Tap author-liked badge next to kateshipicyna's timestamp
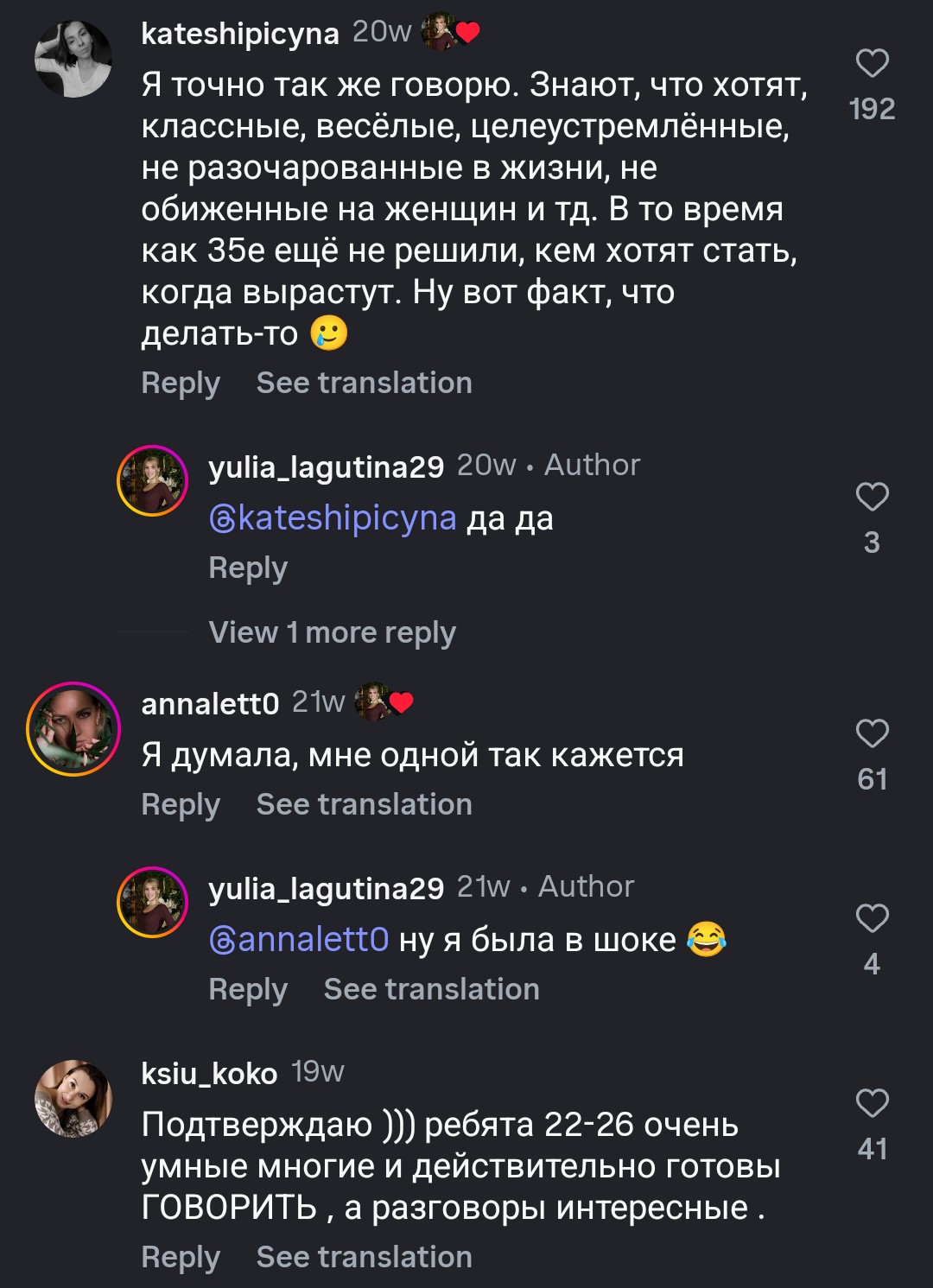The height and width of the screenshot is (1288, 933). 450,33
